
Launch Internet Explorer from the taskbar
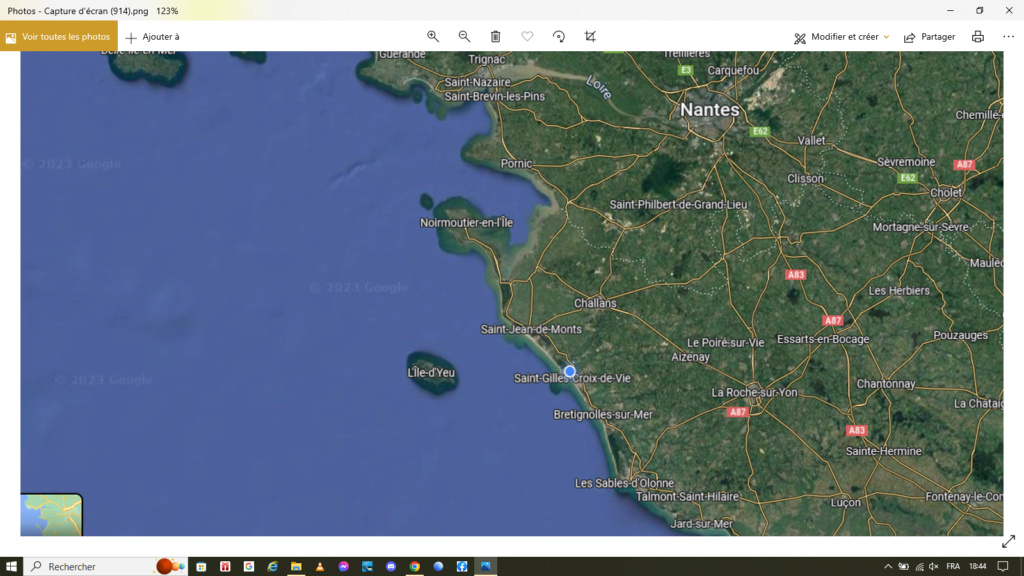pos(272,566)
